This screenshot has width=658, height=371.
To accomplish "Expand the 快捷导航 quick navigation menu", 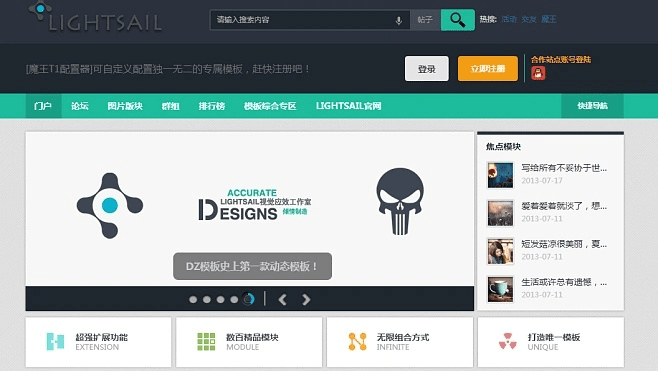I will pos(592,106).
